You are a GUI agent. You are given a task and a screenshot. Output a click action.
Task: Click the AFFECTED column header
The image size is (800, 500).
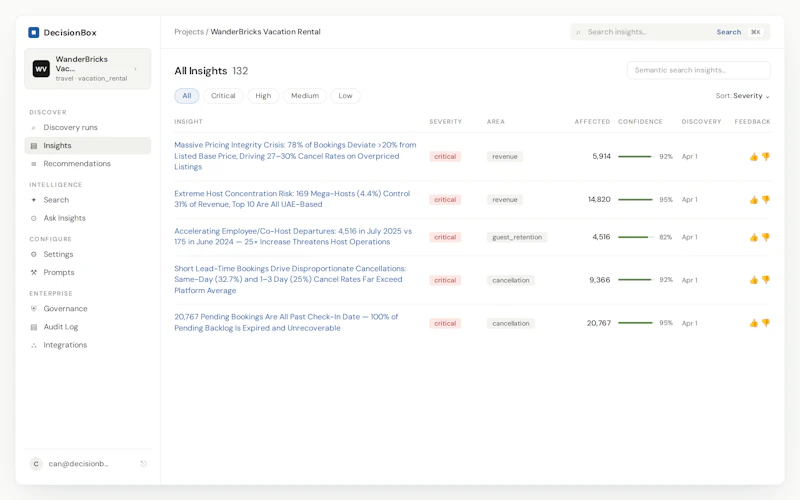tap(592, 122)
